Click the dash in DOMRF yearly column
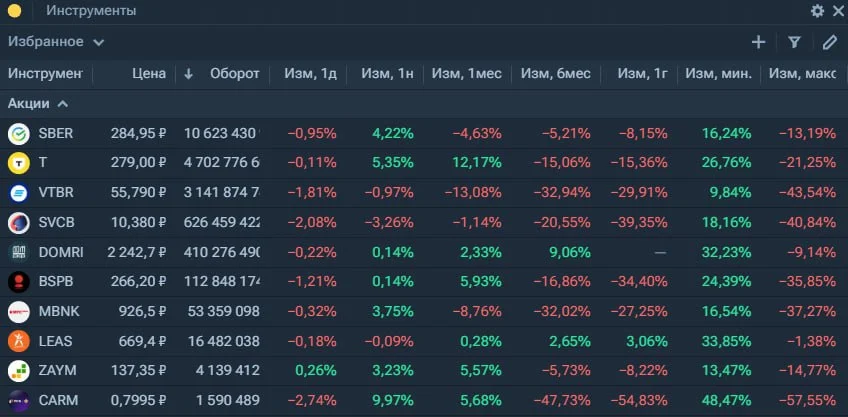 pos(660,253)
